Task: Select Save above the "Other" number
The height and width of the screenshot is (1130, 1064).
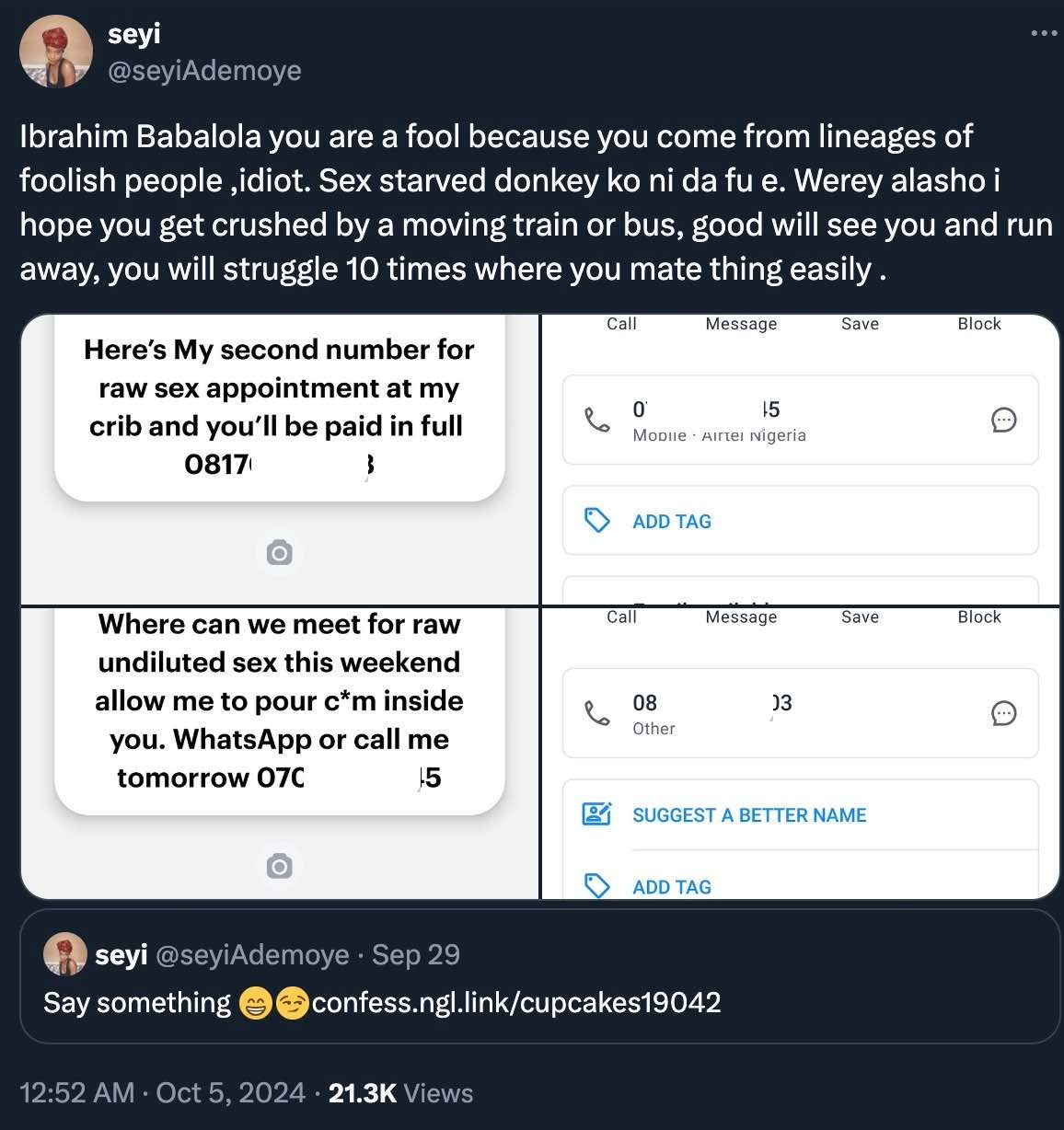Action: pyautogui.click(x=860, y=617)
